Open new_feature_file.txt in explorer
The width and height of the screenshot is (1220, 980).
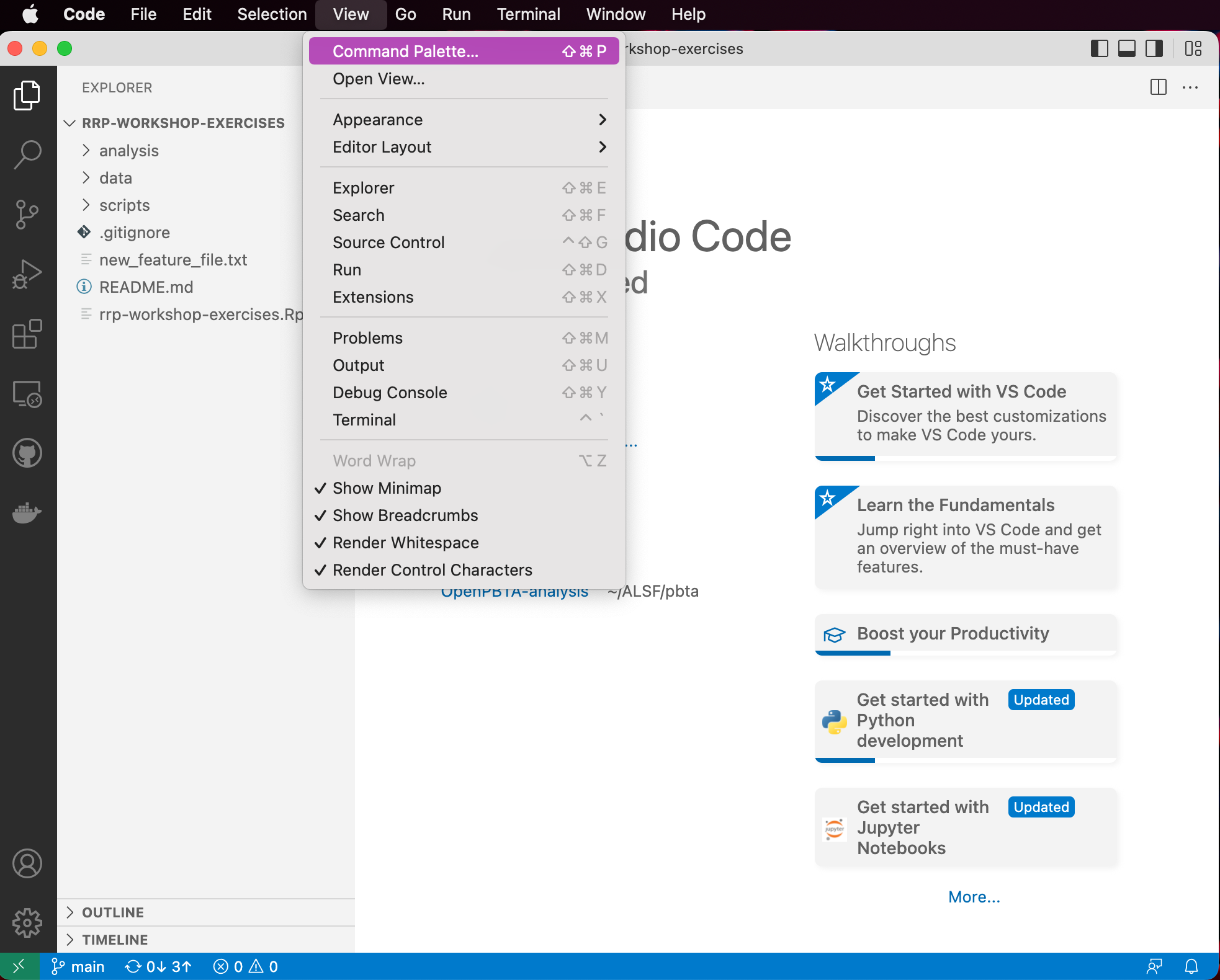pyautogui.click(x=173, y=260)
